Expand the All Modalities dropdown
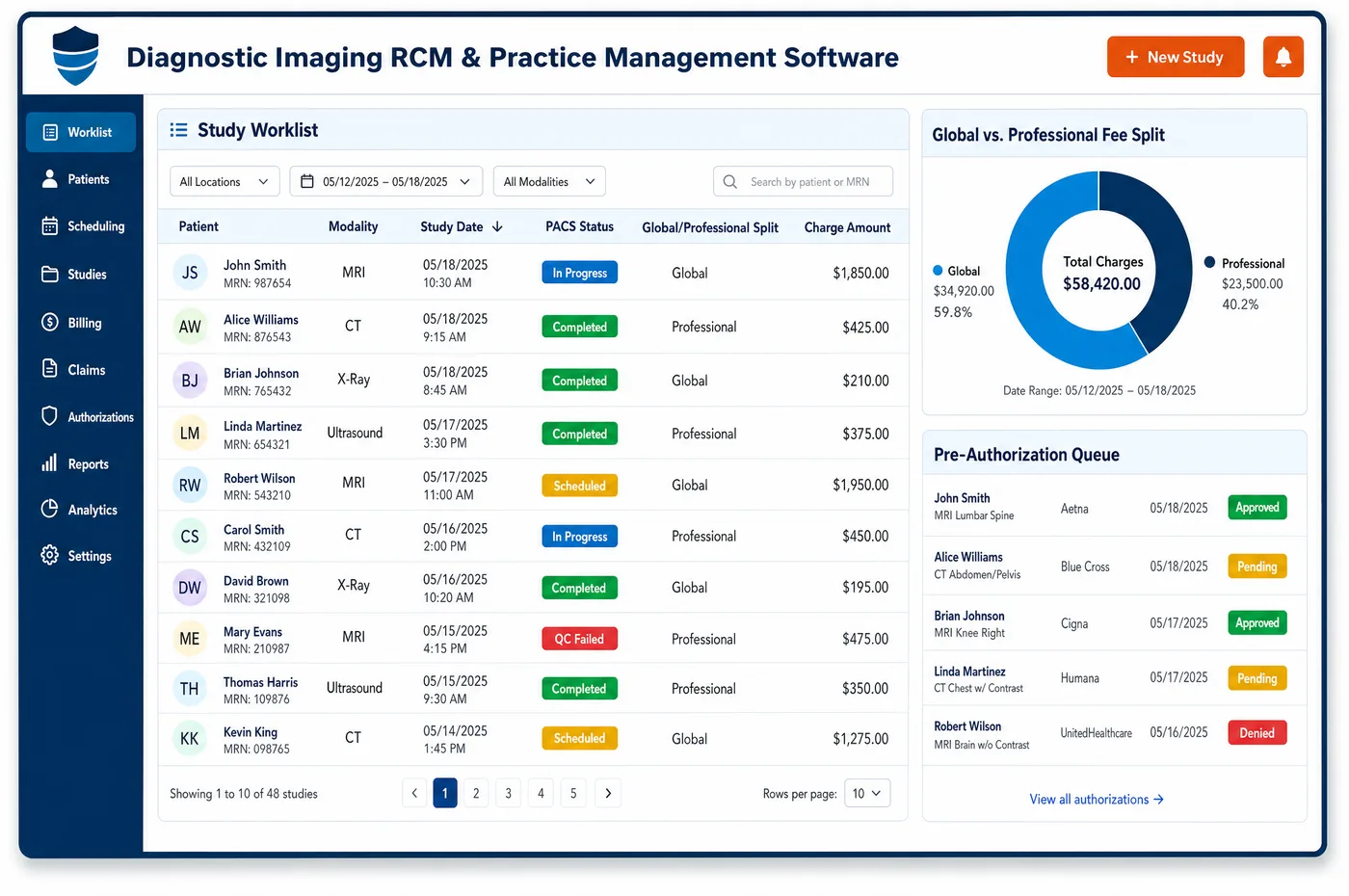 pos(549,181)
